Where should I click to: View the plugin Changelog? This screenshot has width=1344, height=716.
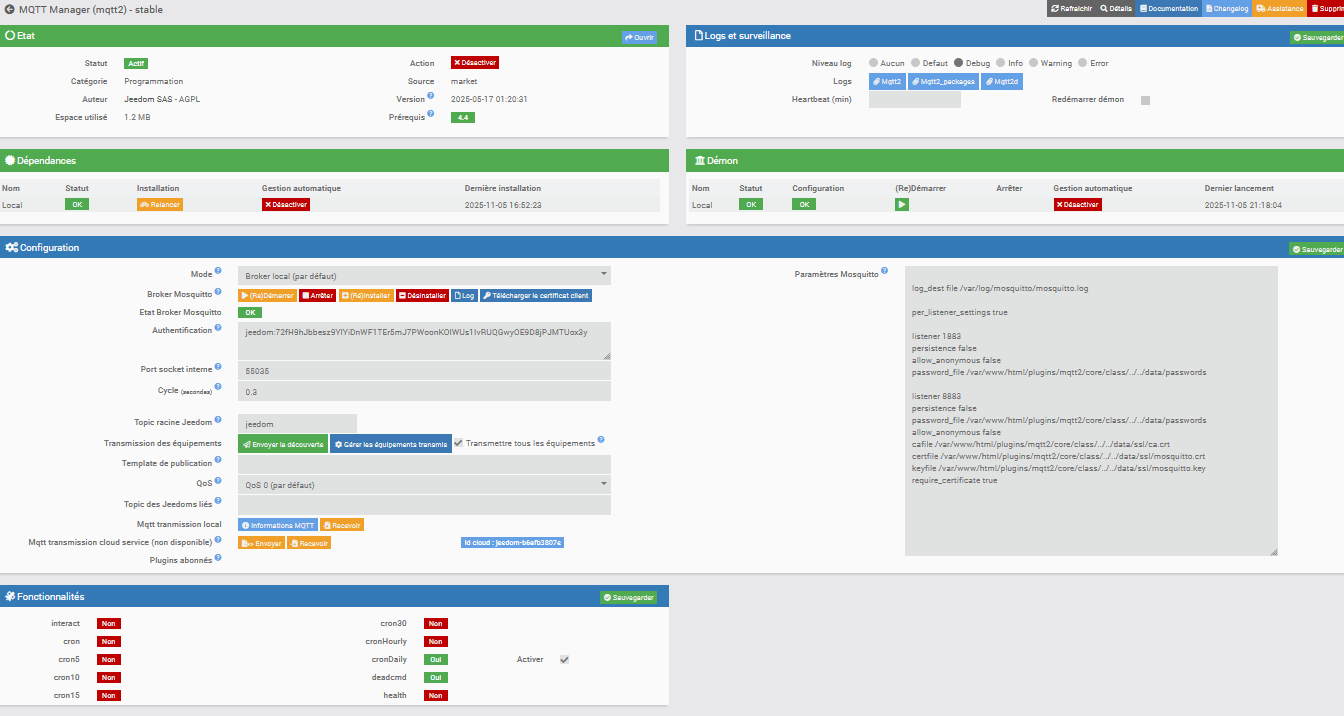[1226, 8]
